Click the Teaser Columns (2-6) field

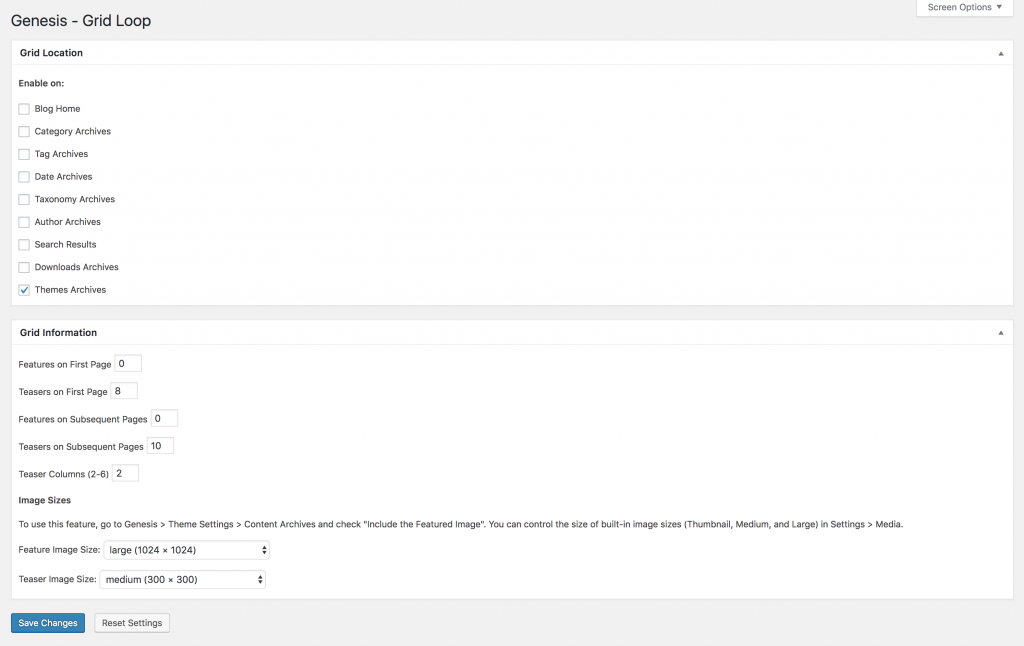[125, 474]
